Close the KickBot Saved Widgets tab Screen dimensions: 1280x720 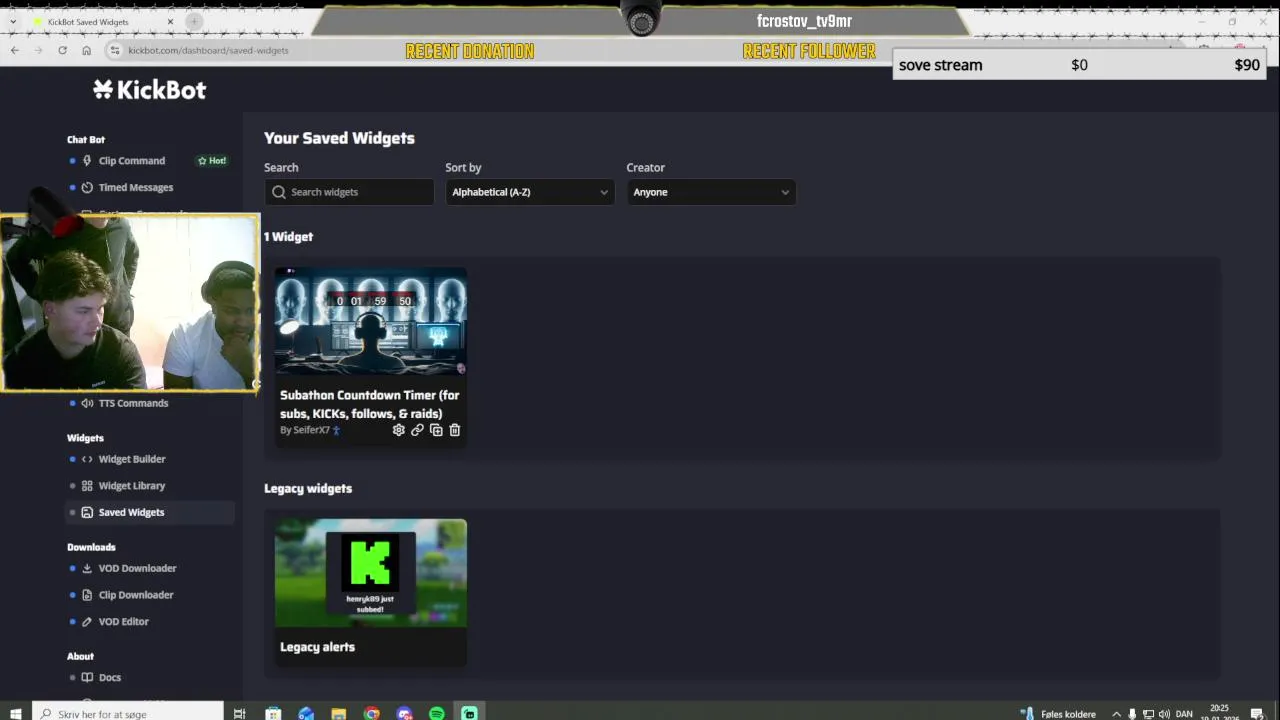point(170,22)
